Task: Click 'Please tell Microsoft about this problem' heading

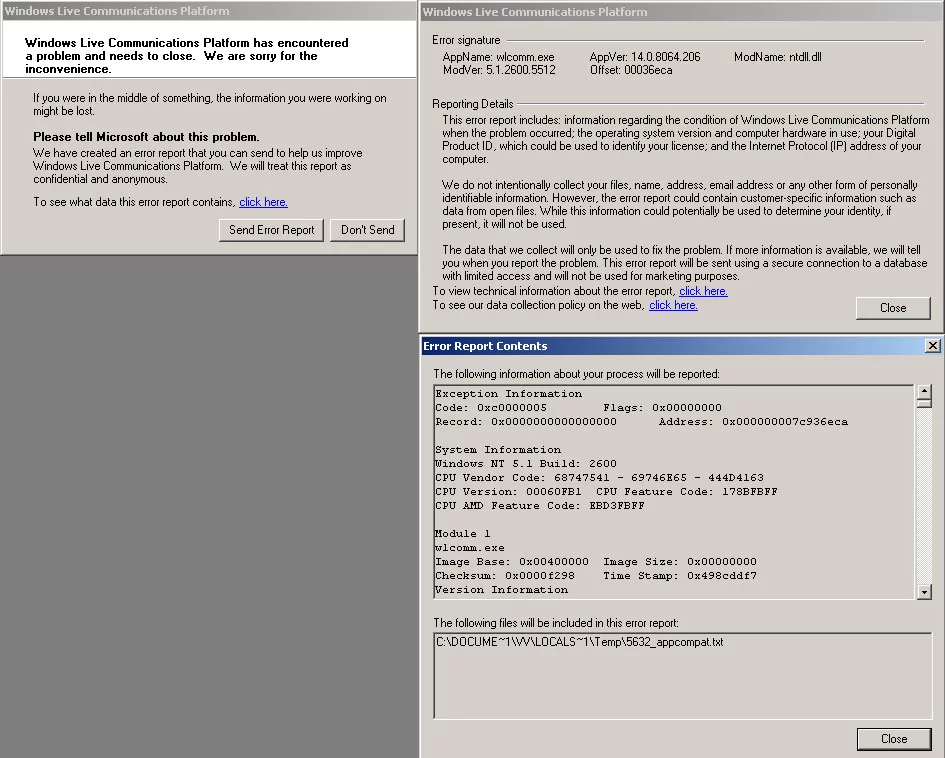Action: click(x=146, y=137)
